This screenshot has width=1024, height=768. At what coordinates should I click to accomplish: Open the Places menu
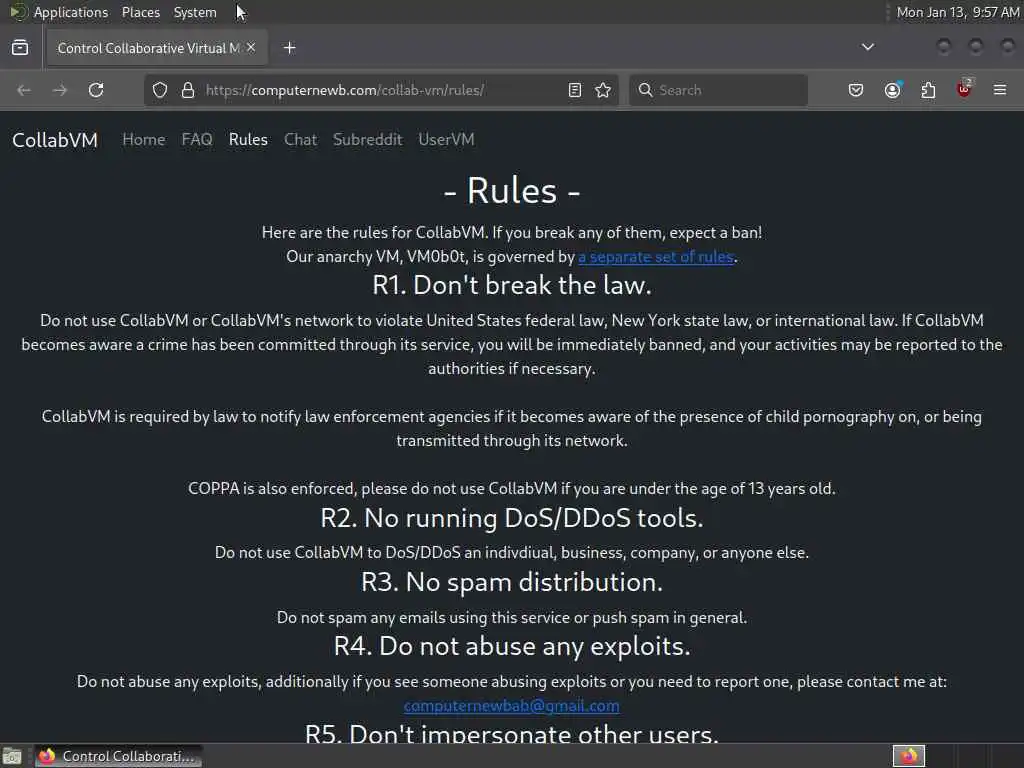[141, 12]
